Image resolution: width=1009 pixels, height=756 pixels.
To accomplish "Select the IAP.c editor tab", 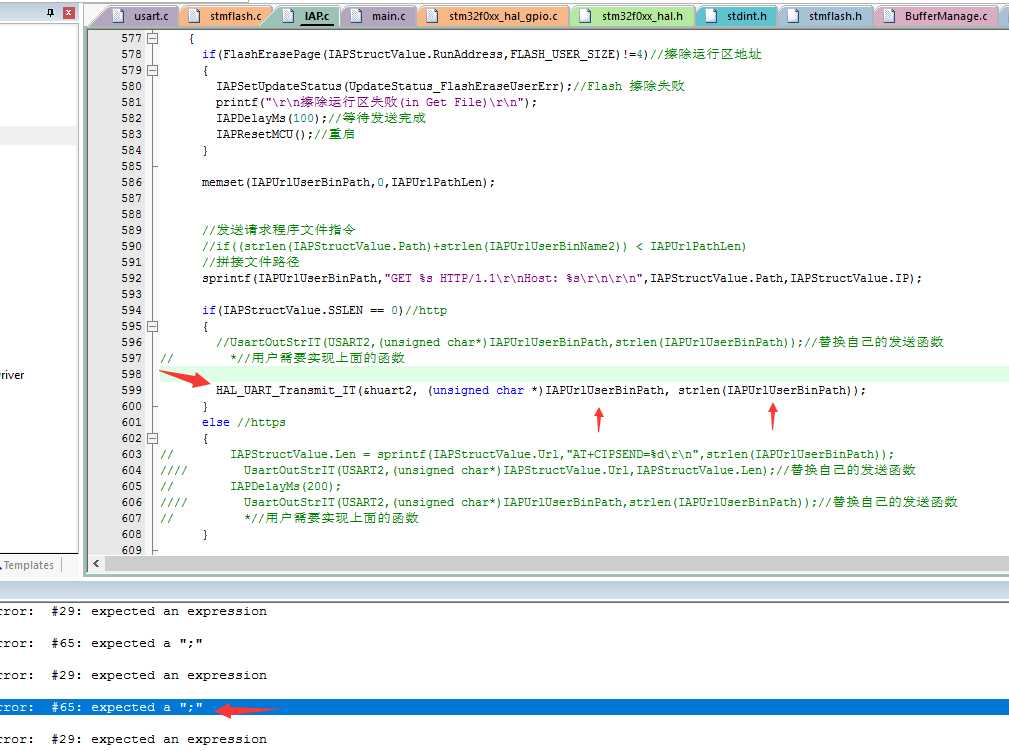I will 317,16.
